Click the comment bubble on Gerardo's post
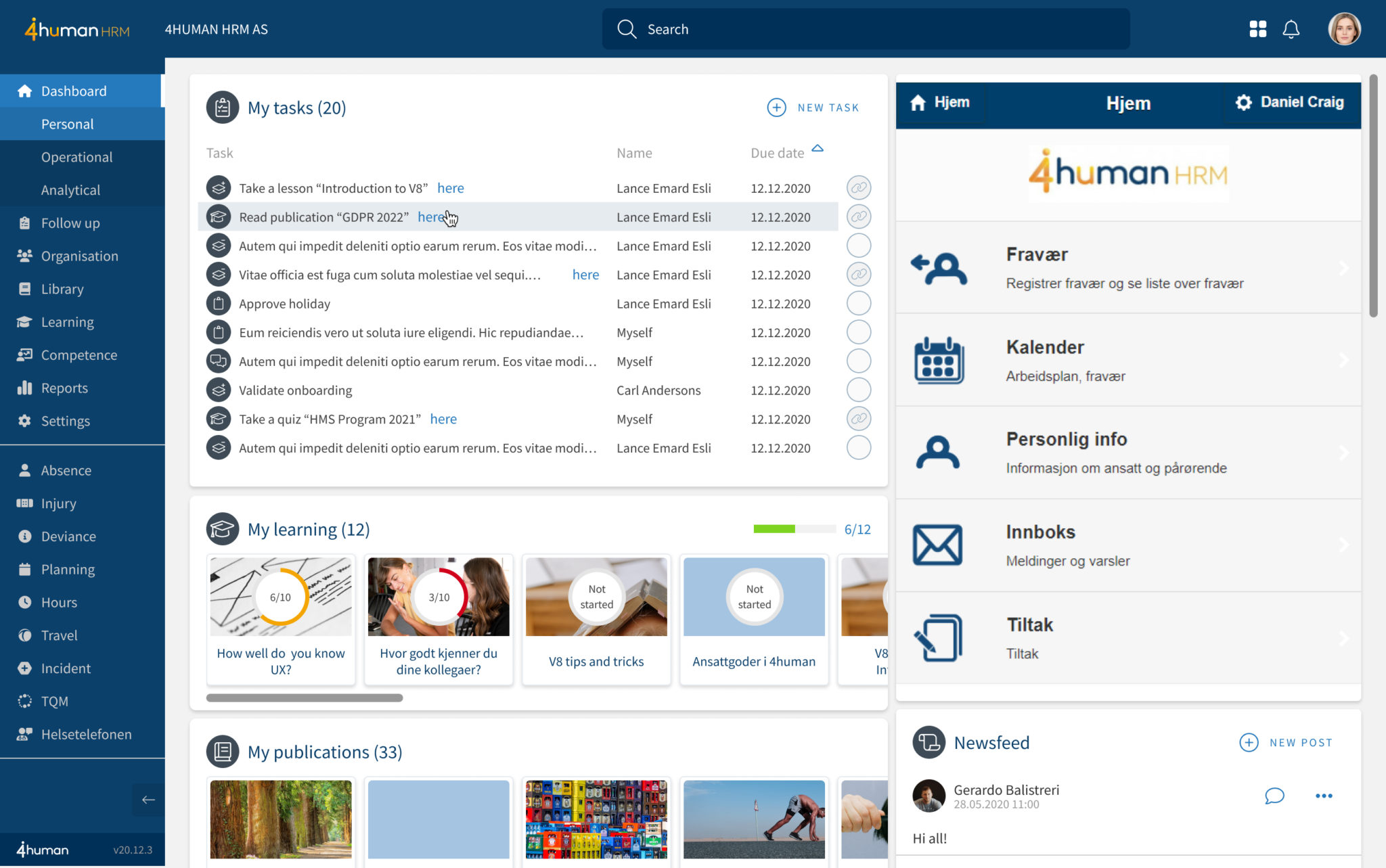This screenshot has width=1386, height=868. coord(1274,796)
